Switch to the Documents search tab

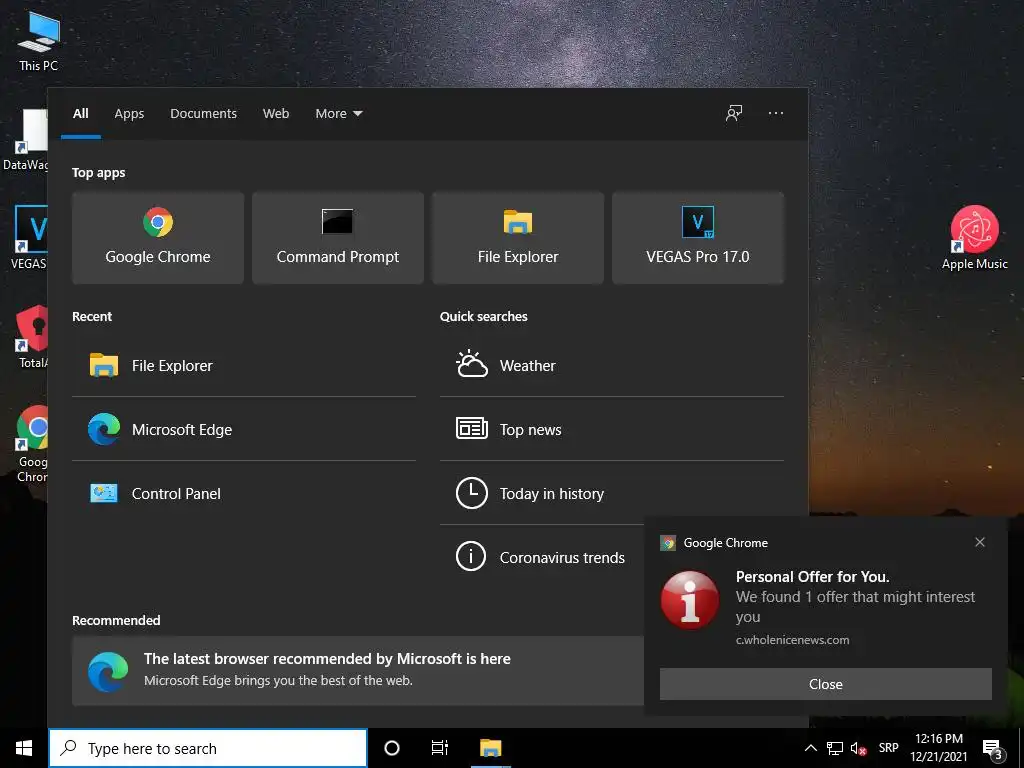pyautogui.click(x=203, y=114)
